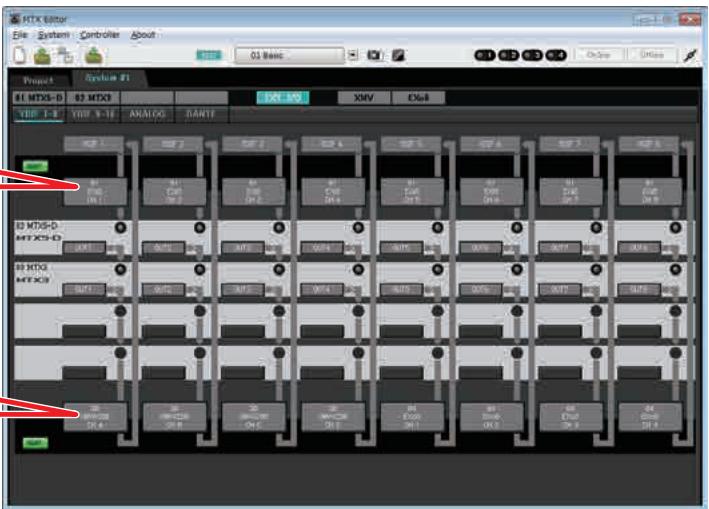Open MTX5-D OUT1 selector in YDIF 1 column
The width and height of the screenshot is (709, 509).
click(x=84, y=248)
